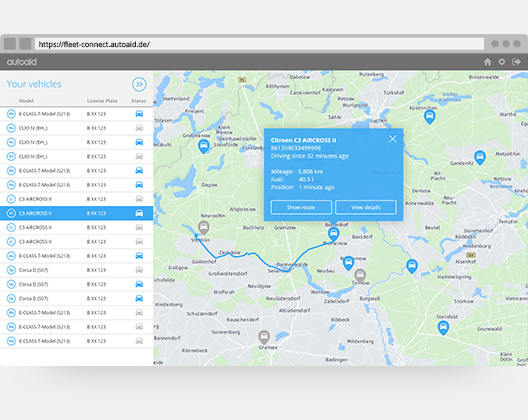Click the first gray browser navigation square
The width and height of the screenshot is (528, 420).
coord(10,44)
